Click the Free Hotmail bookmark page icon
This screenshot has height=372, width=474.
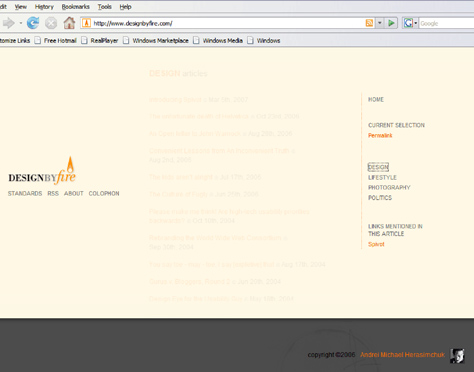point(38,40)
